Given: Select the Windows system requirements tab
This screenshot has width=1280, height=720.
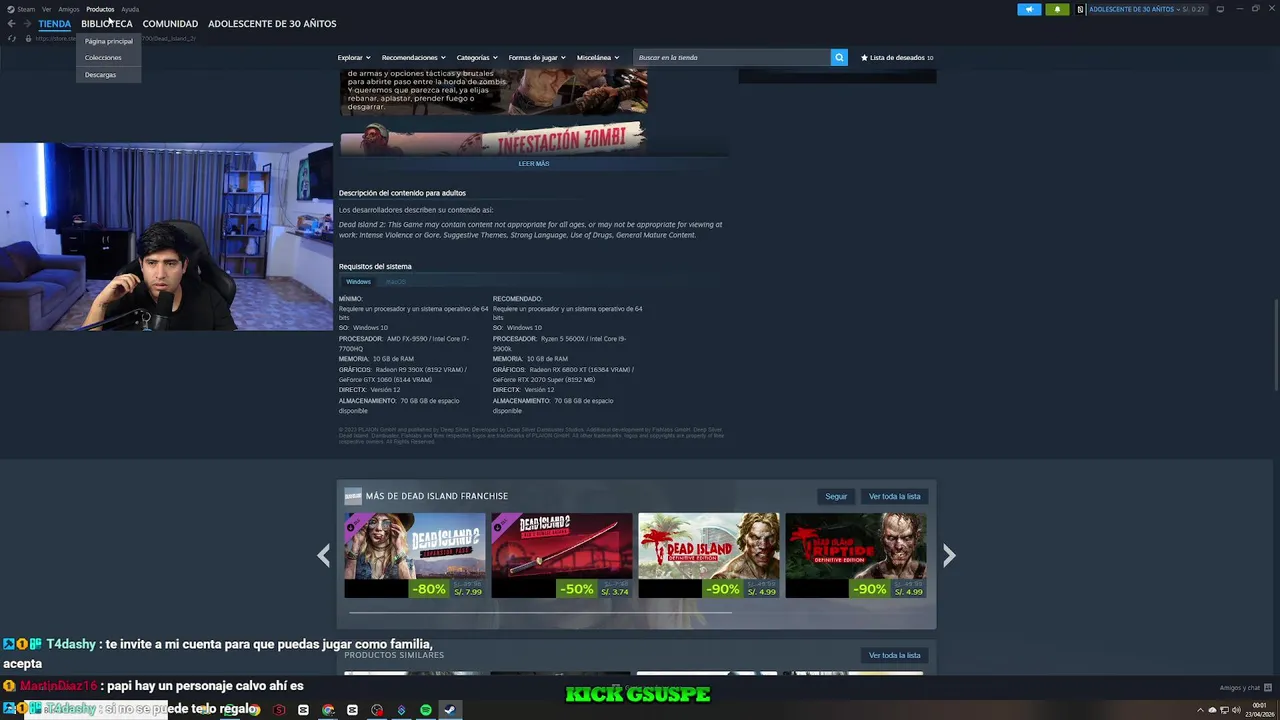Looking at the screenshot, I should (358, 281).
